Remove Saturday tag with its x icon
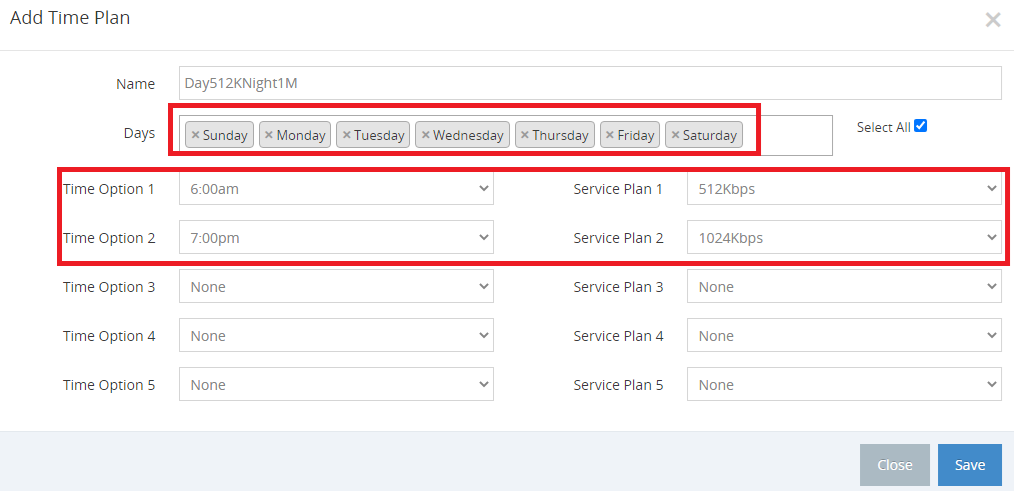Image resolution: width=1014 pixels, height=491 pixels. pos(675,135)
